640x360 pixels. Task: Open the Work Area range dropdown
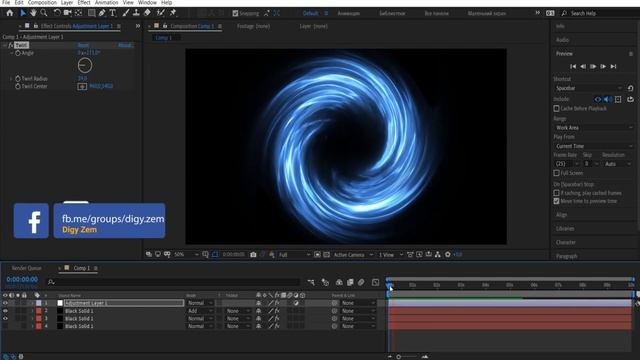click(x=594, y=128)
